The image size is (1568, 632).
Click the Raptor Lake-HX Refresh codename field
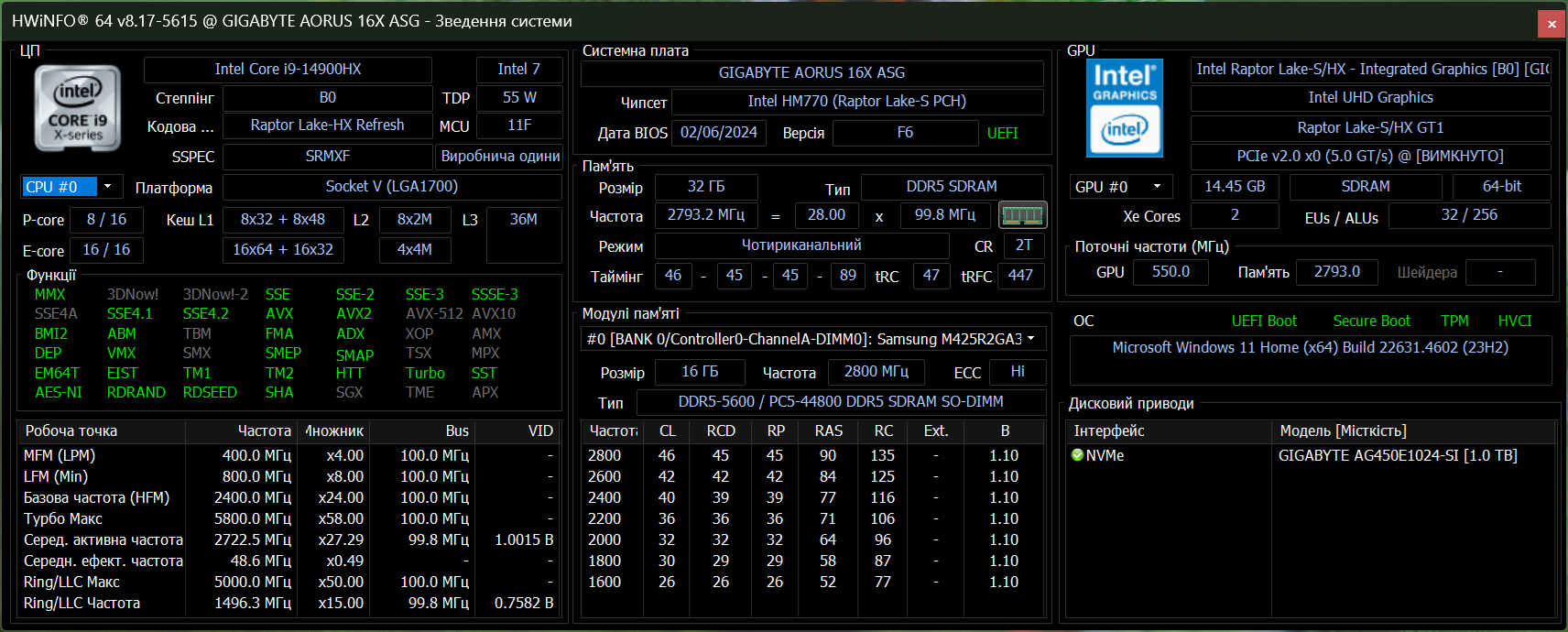[x=327, y=125]
